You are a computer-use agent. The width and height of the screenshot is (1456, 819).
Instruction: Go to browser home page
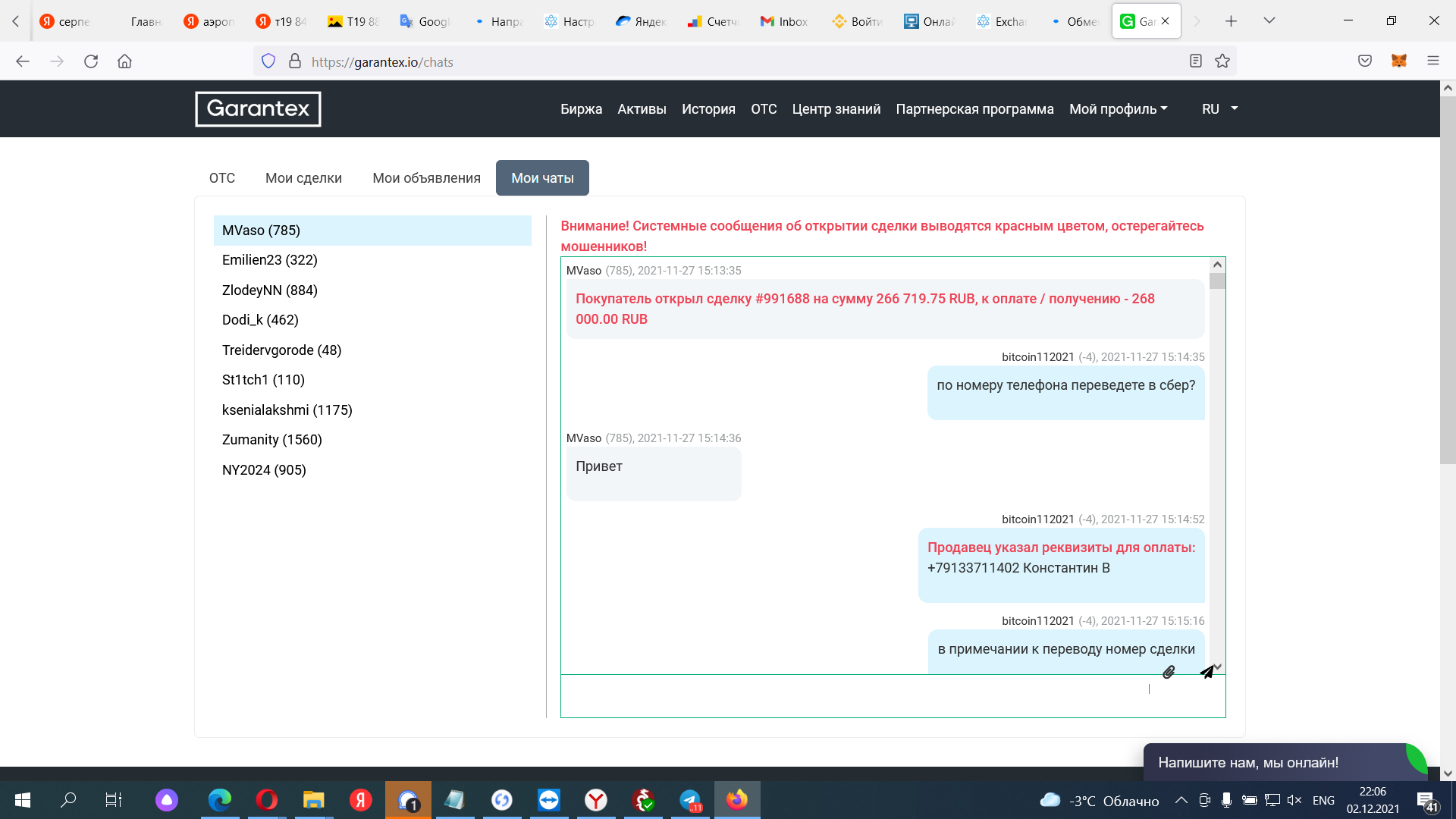[x=124, y=61]
